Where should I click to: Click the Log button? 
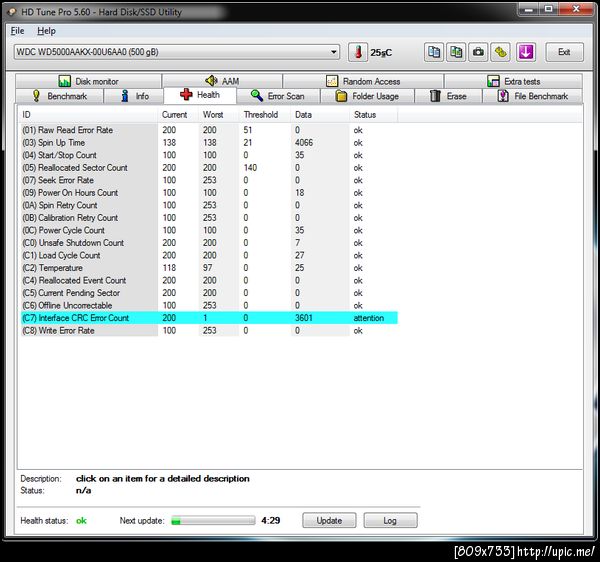click(390, 520)
